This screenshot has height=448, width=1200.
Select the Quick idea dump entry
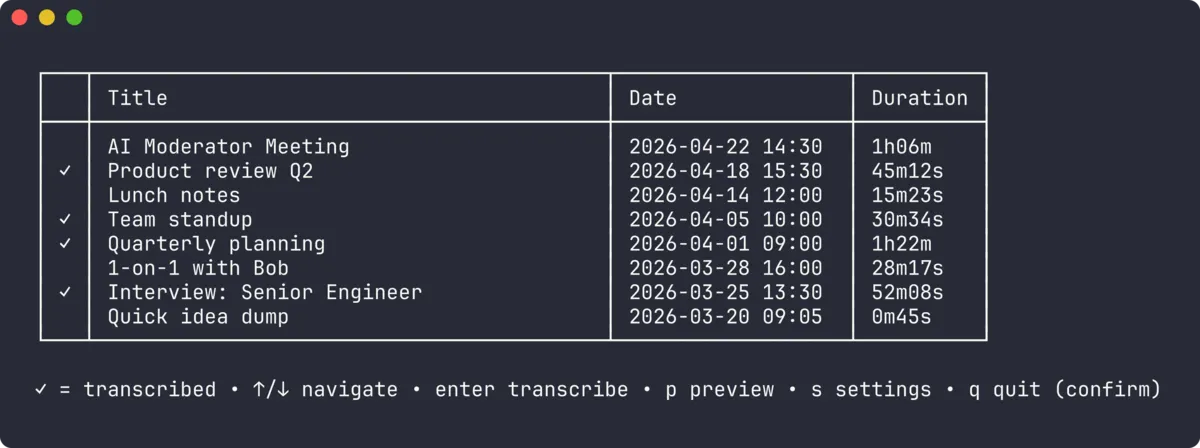click(x=513, y=317)
